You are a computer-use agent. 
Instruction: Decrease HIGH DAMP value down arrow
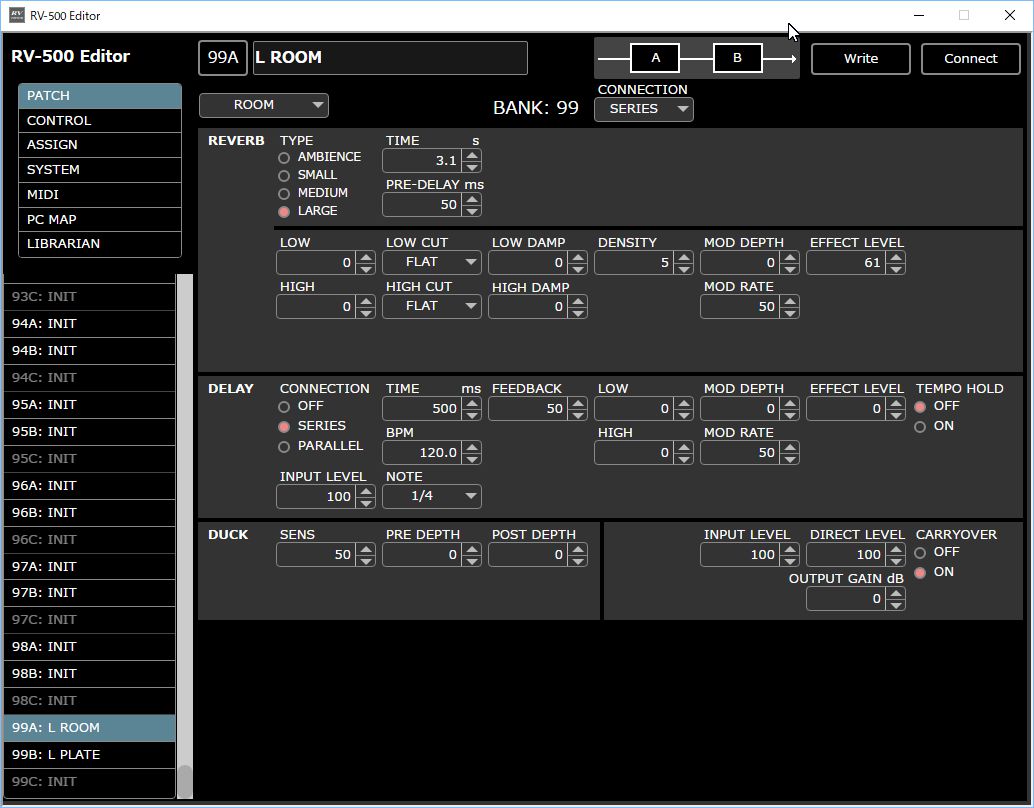coord(578,312)
